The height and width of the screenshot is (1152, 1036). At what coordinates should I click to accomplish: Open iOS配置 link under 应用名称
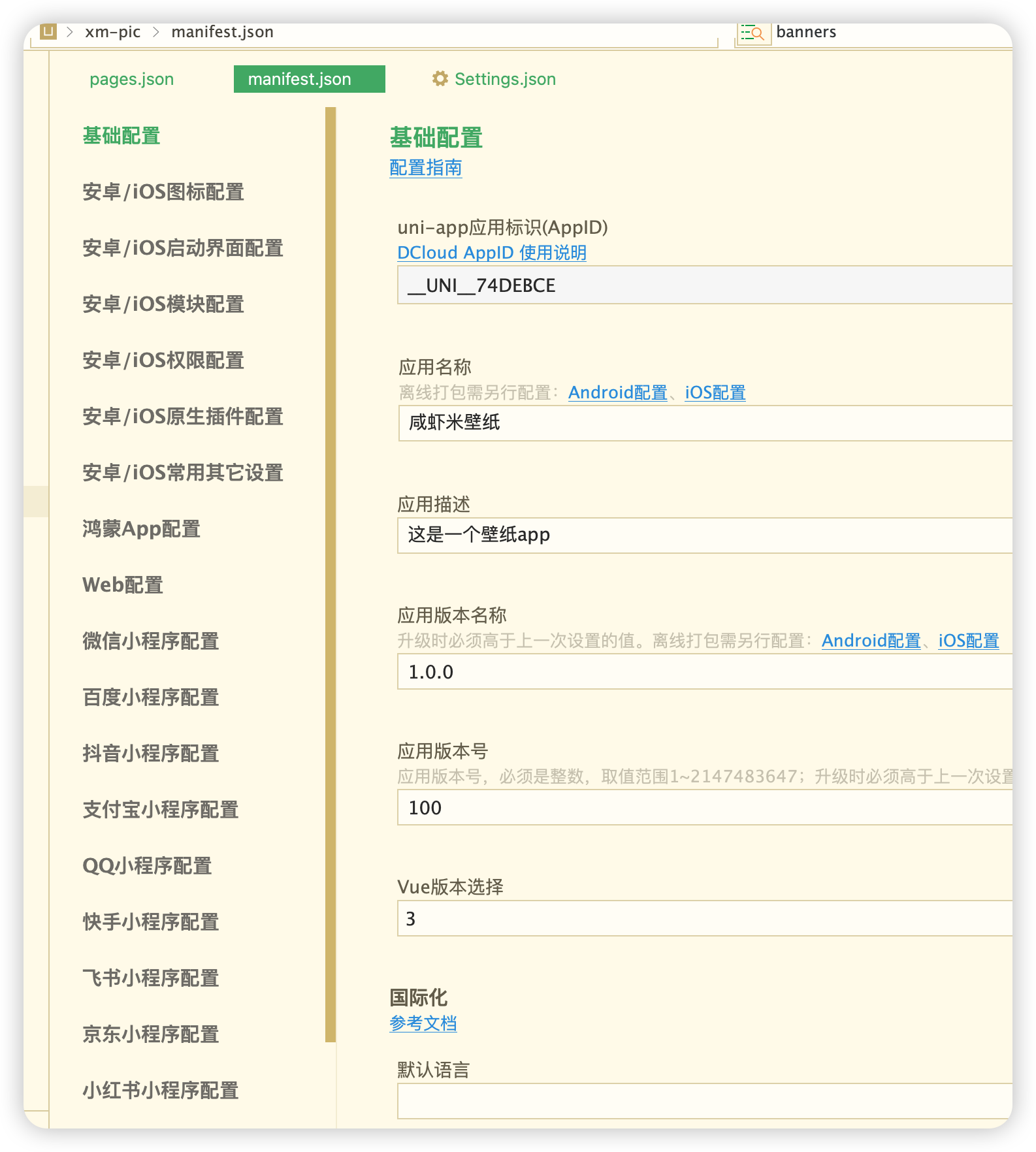pos(715,392)
